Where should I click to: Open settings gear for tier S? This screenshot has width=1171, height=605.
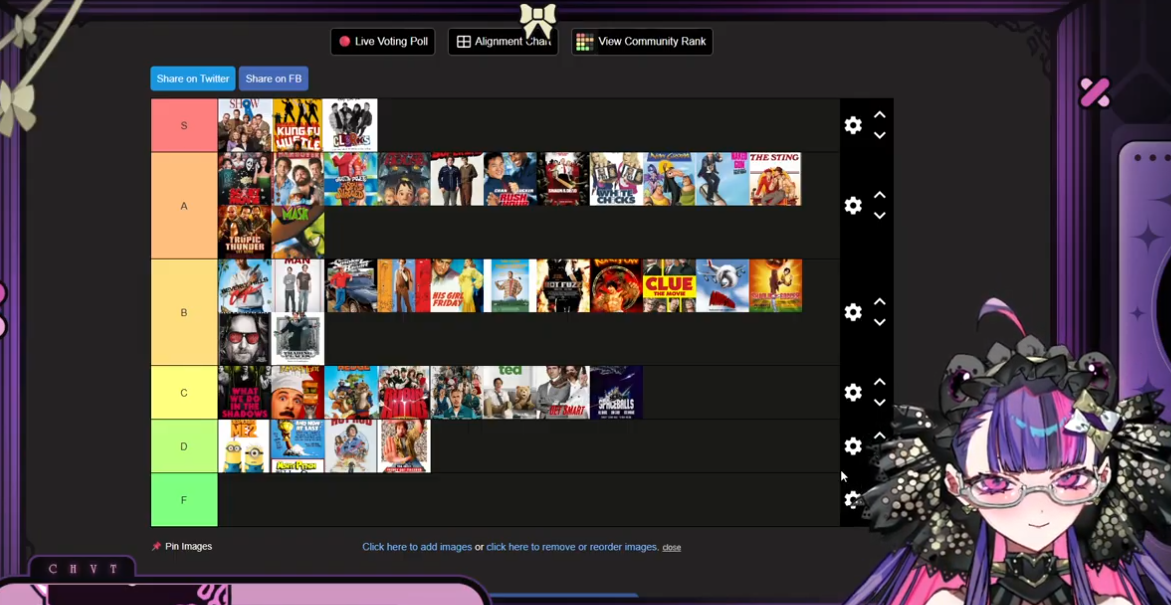coord(853,125)
